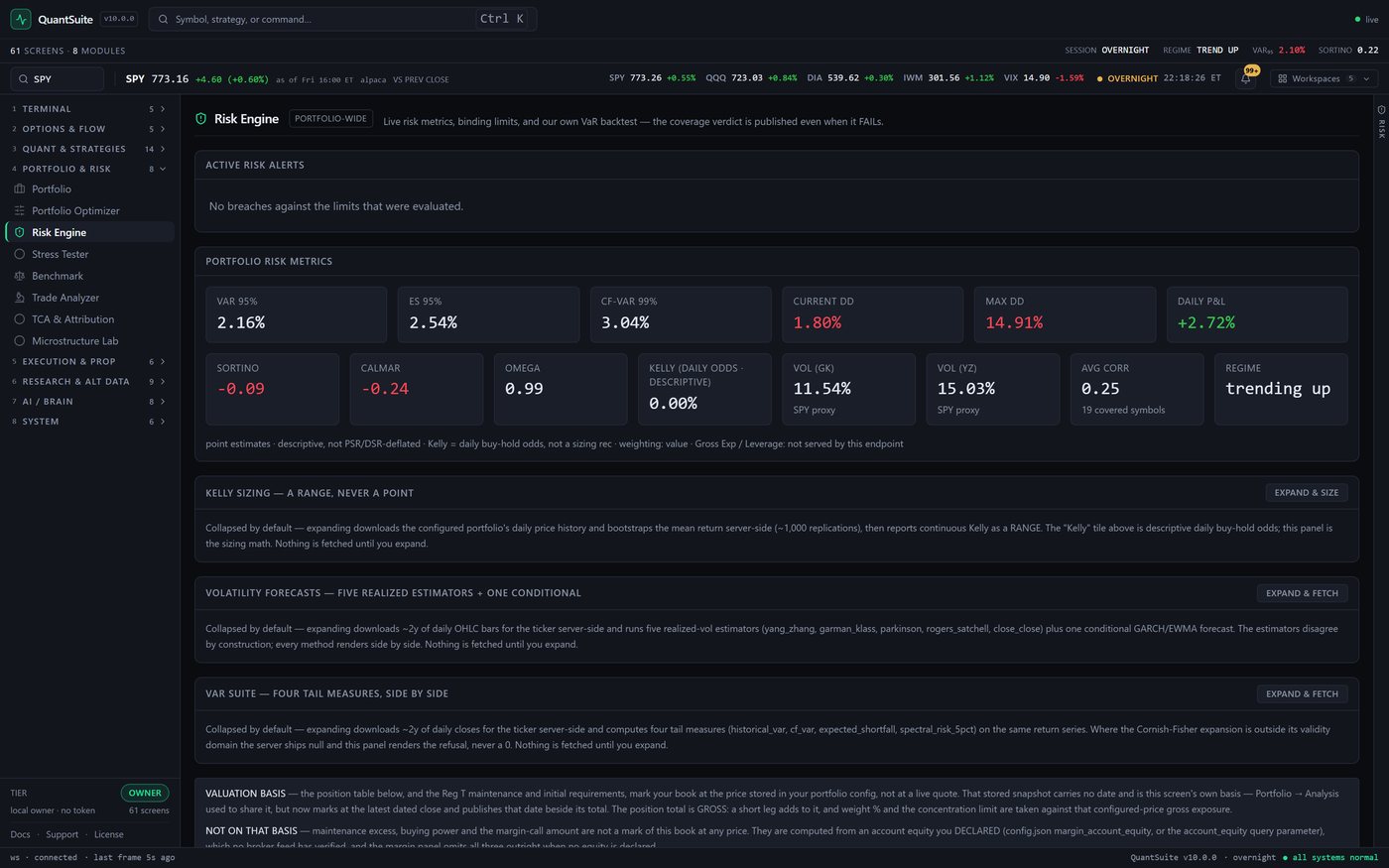Click the MAX DD value 14.91%
The width and height of the screenshot is (1389, 868).
point(1014,323)
